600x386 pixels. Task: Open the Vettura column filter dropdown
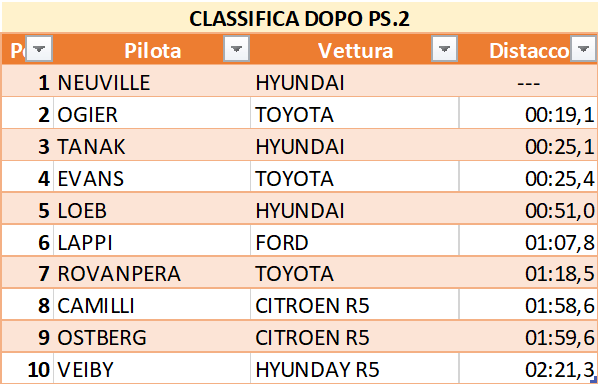click(444, 49)
